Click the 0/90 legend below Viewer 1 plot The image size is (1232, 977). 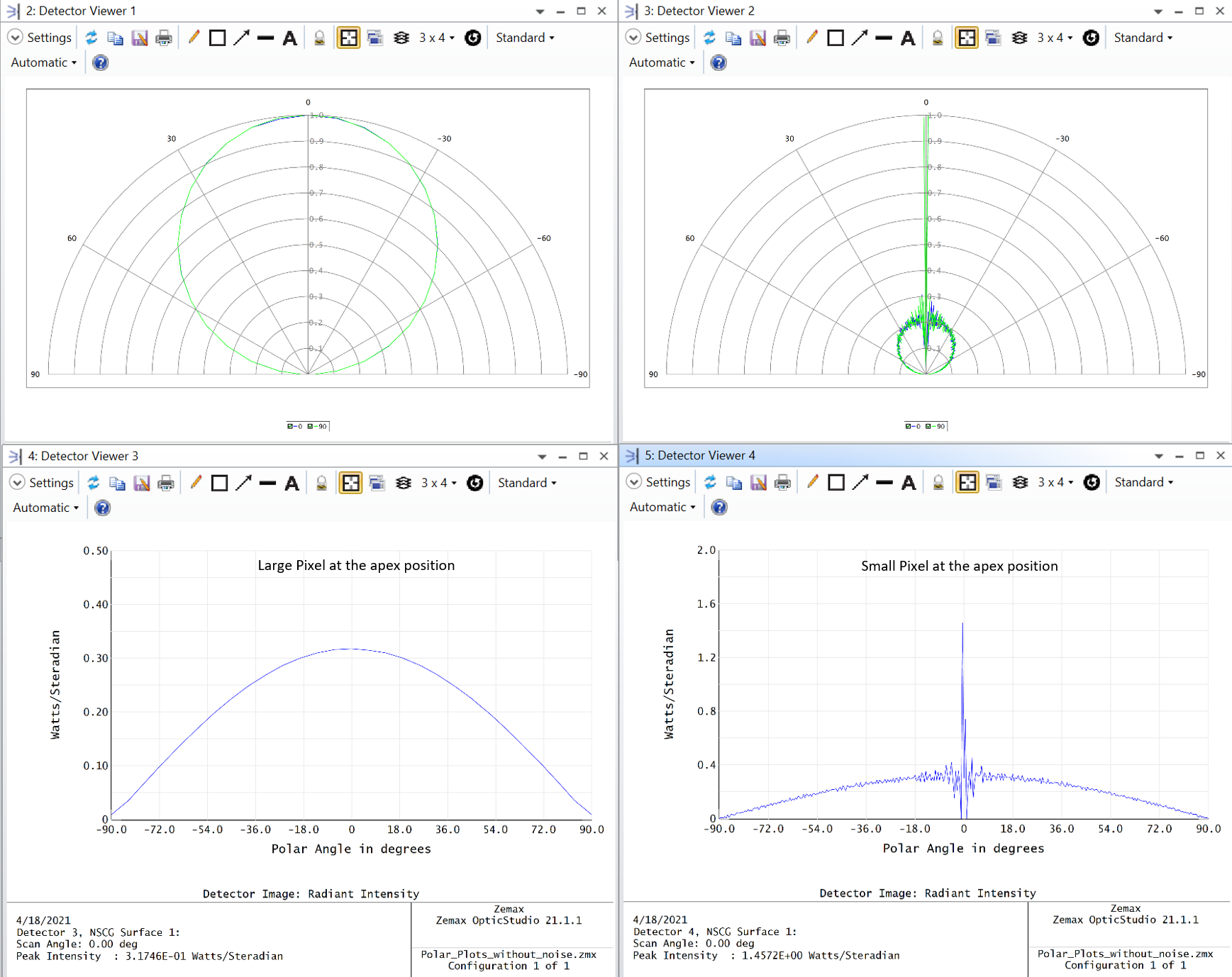308,426
